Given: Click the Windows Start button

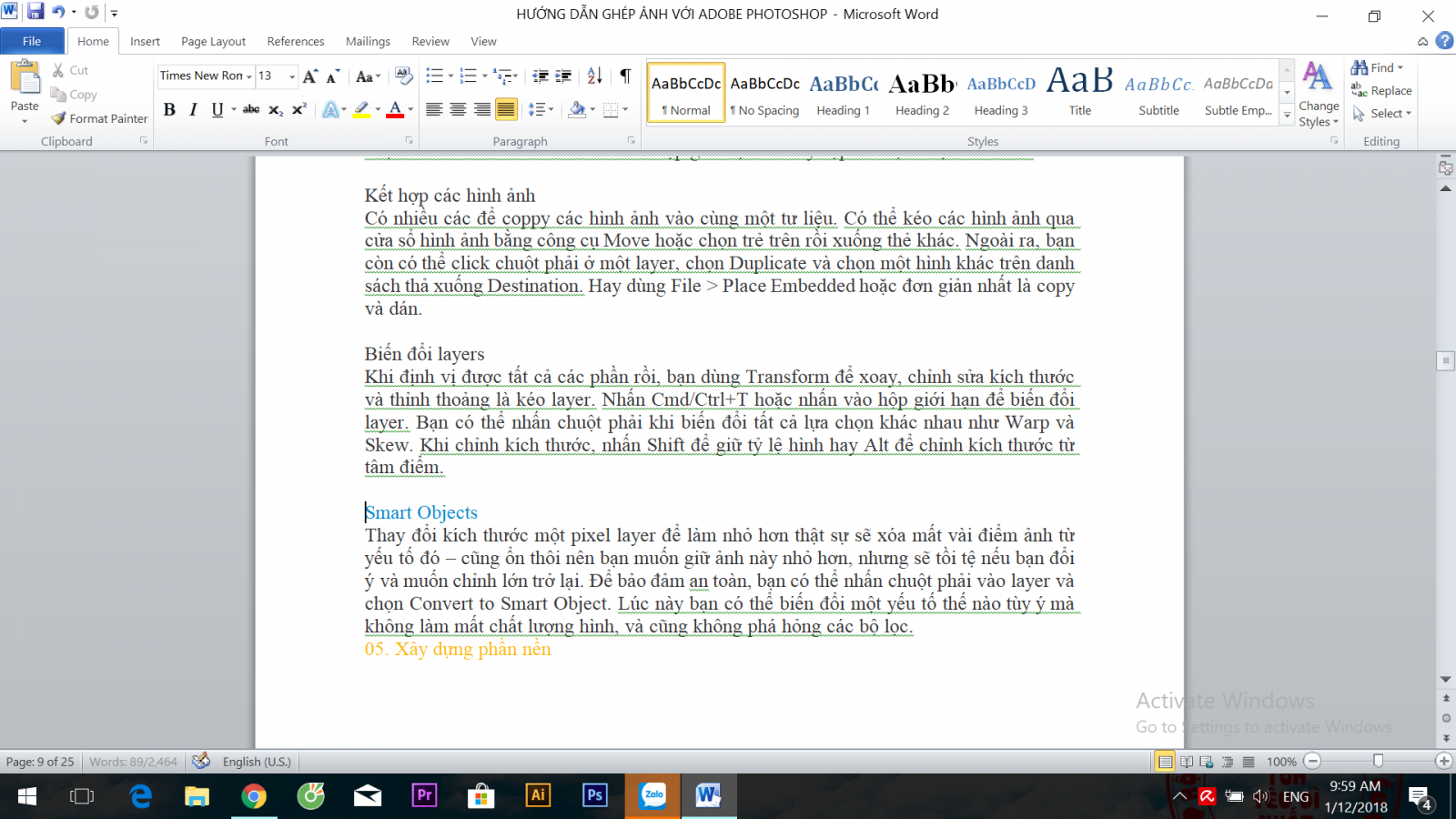Looking at the screenshot, I should tap(27, 796).
